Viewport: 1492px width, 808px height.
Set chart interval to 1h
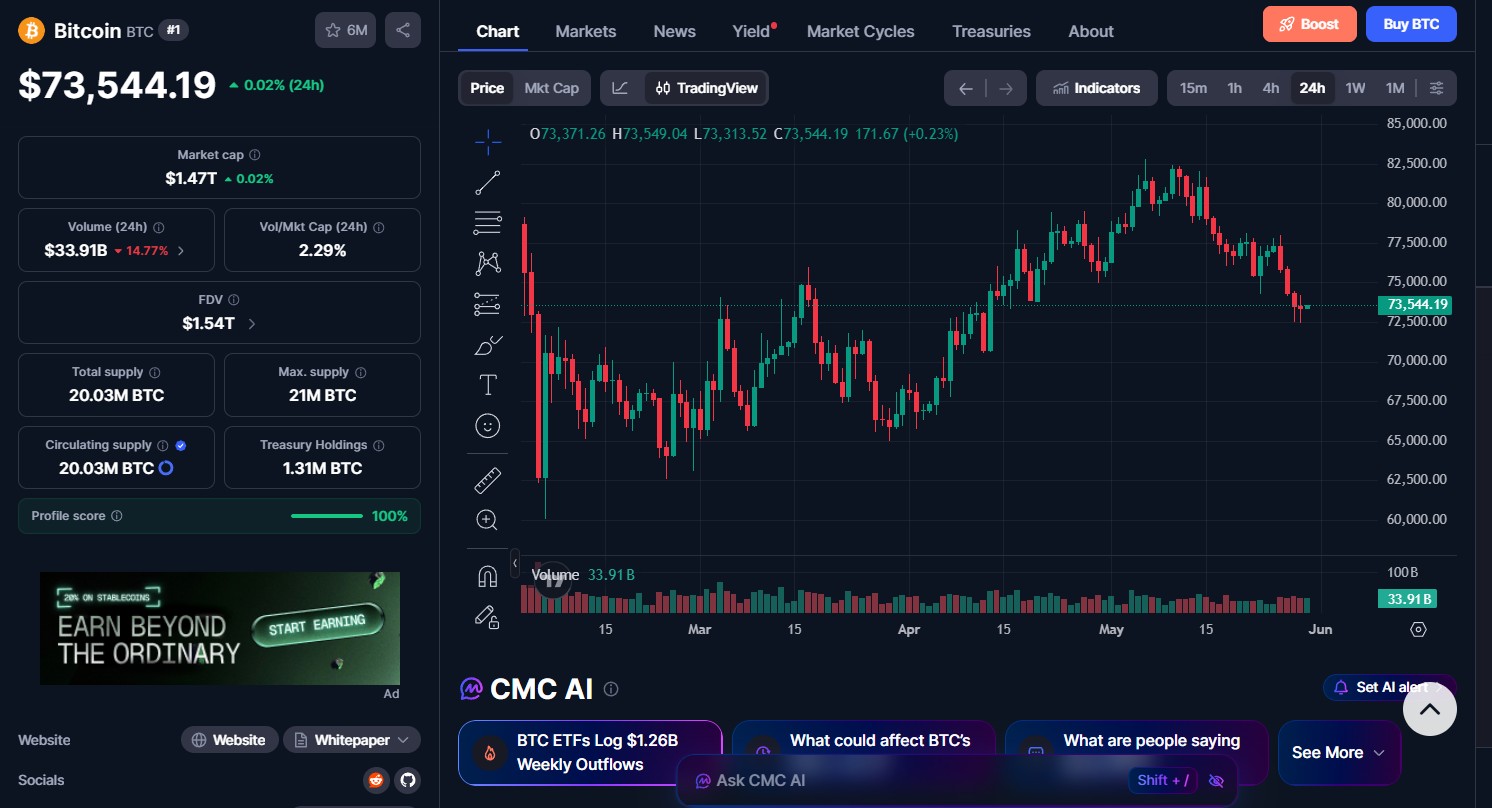(1235, 88)
